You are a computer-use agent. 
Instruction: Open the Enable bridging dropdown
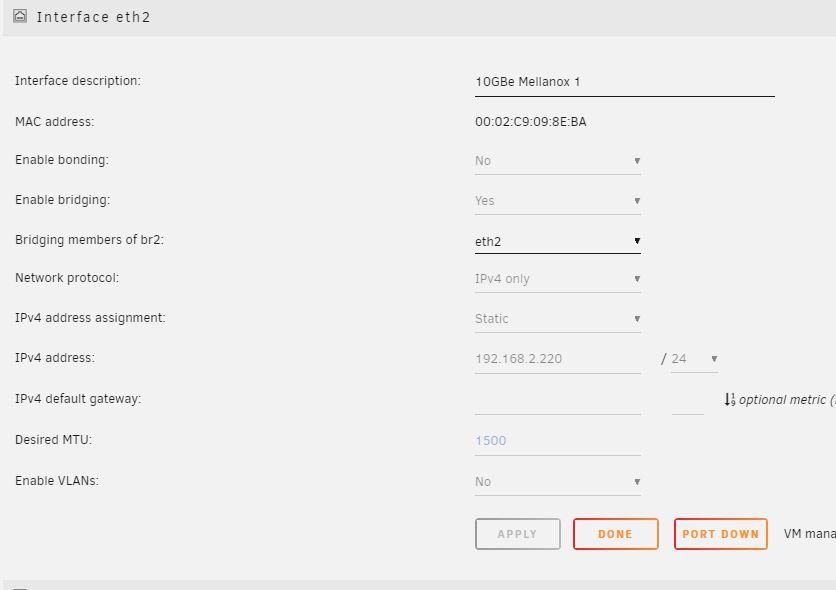[x=557, y=201]
